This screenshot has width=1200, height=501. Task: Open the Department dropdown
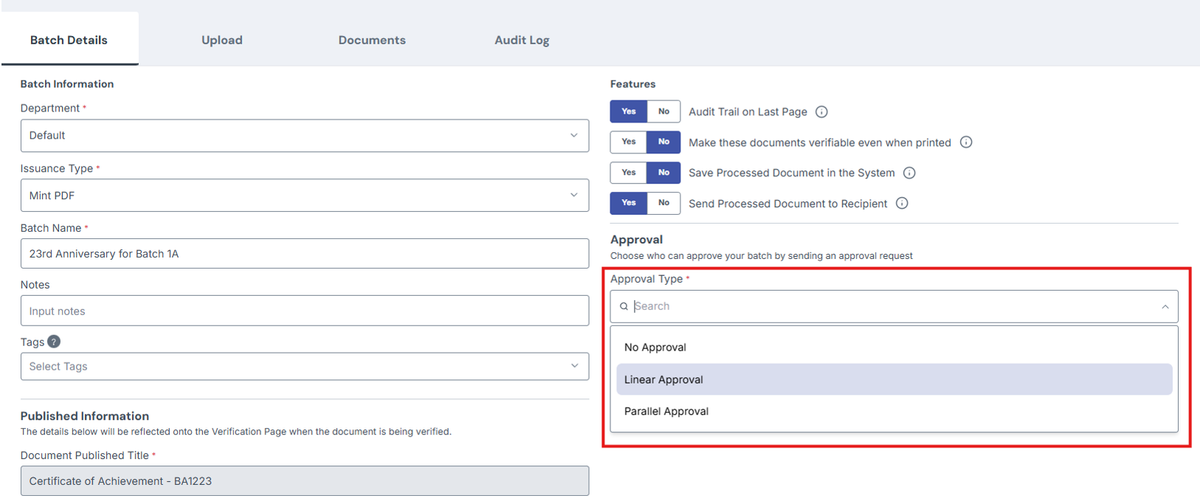pyautogui.click(x=304, y=135)
